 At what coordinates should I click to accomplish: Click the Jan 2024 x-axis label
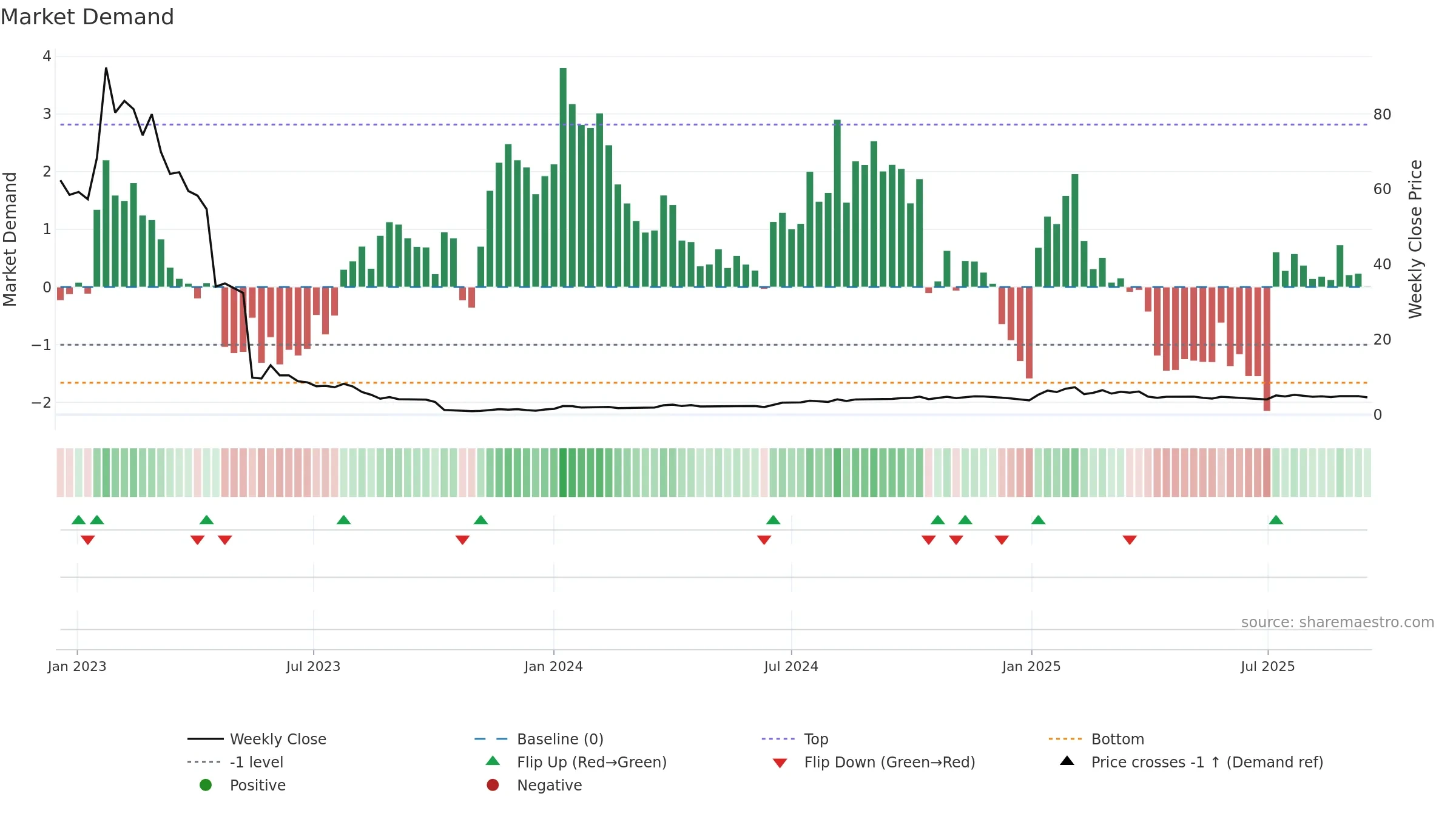point(554,667)
